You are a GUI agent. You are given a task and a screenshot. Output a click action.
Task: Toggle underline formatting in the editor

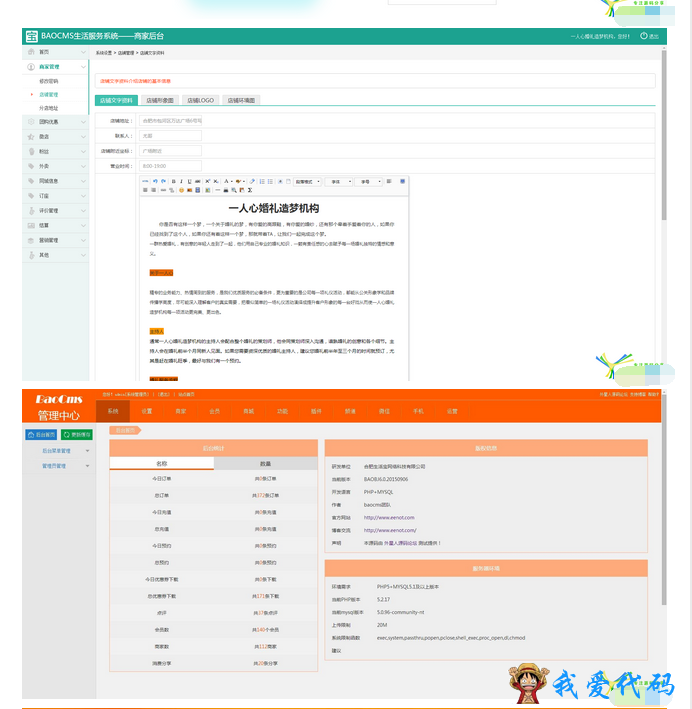click(190, 181)
